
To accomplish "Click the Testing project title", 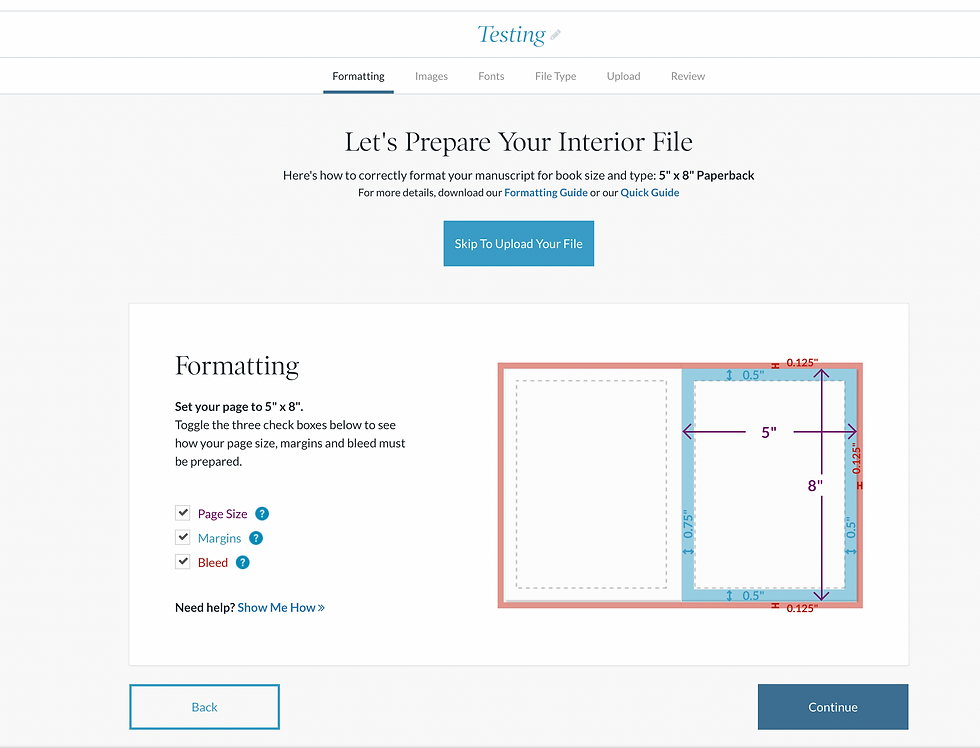I will point(511,34).
